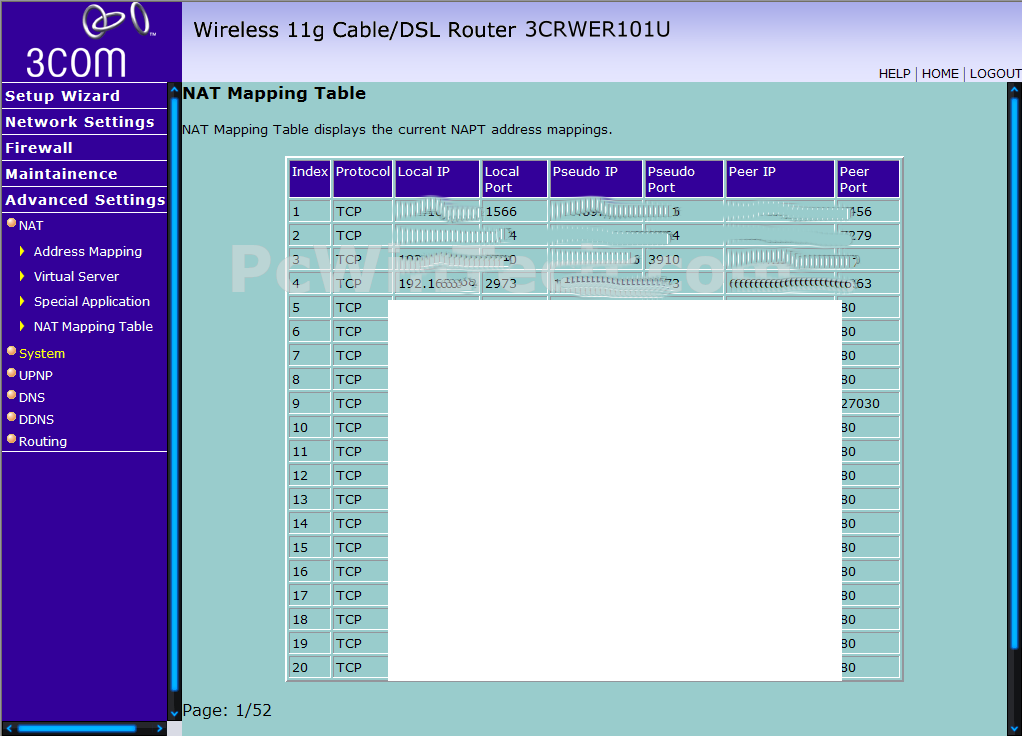Open the Address Mapping page
This screenshot has height=736, width=1022.
point(87,252)
